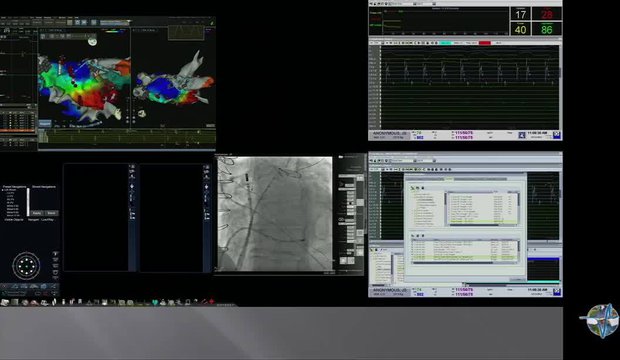Click the cyan highlighted button in recording toolbar
The width and height of the screenshot is (620, 360).
click(446, 43)
